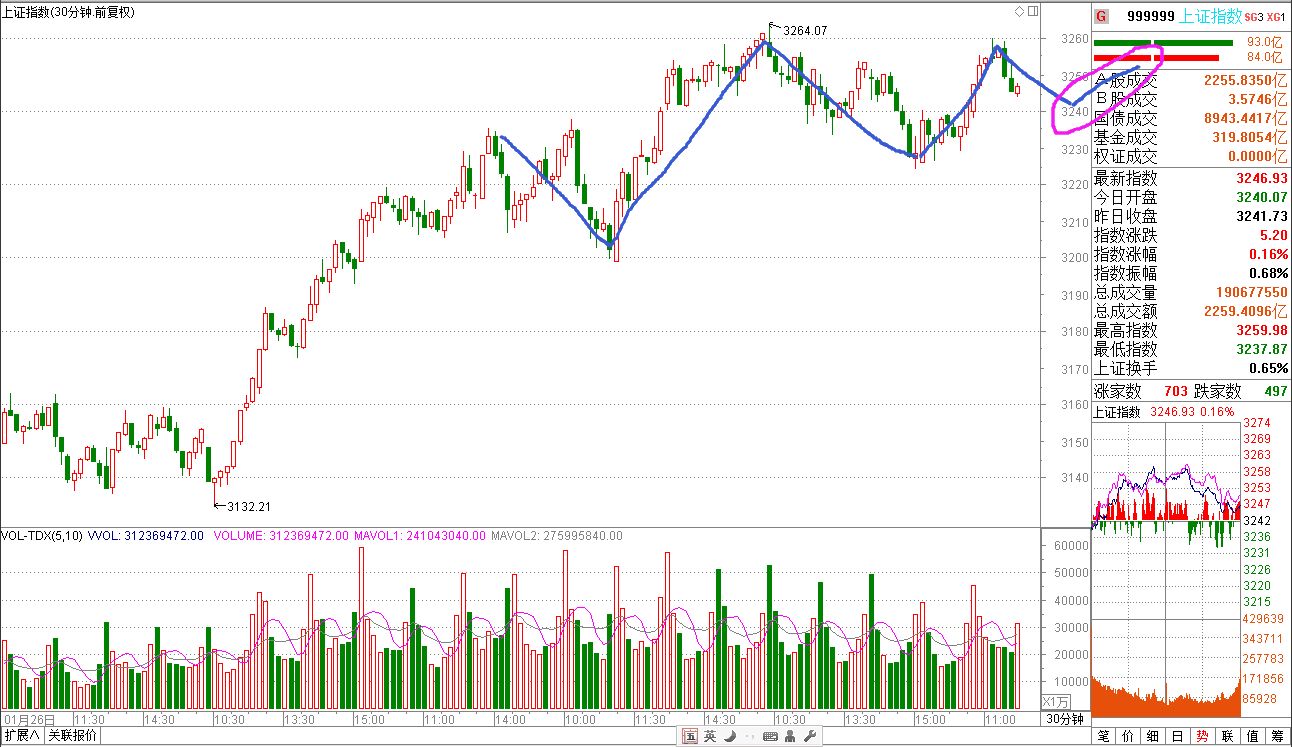Click the IME person icon

[x=791, y=737]
